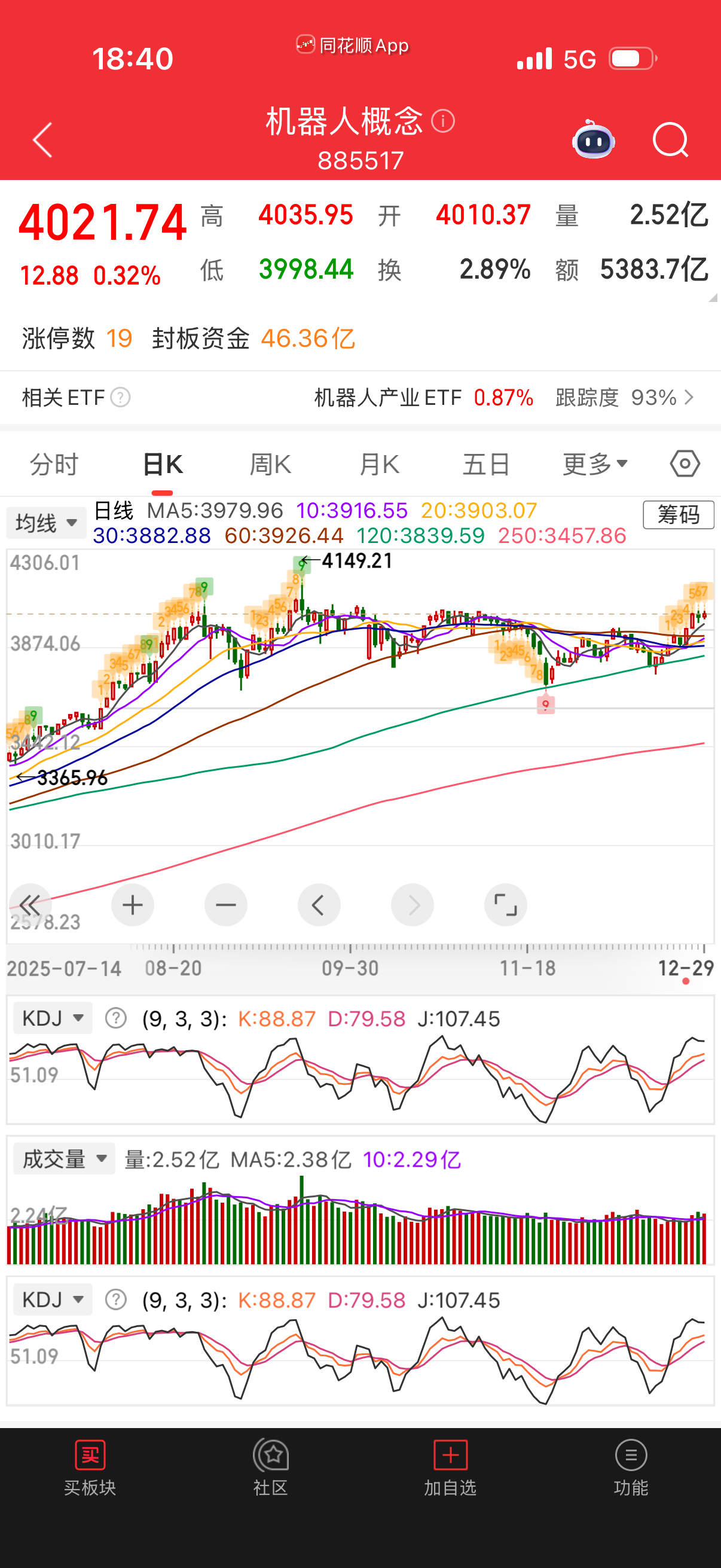
Task: Move chart right with the next arrow
Action: 413,905
